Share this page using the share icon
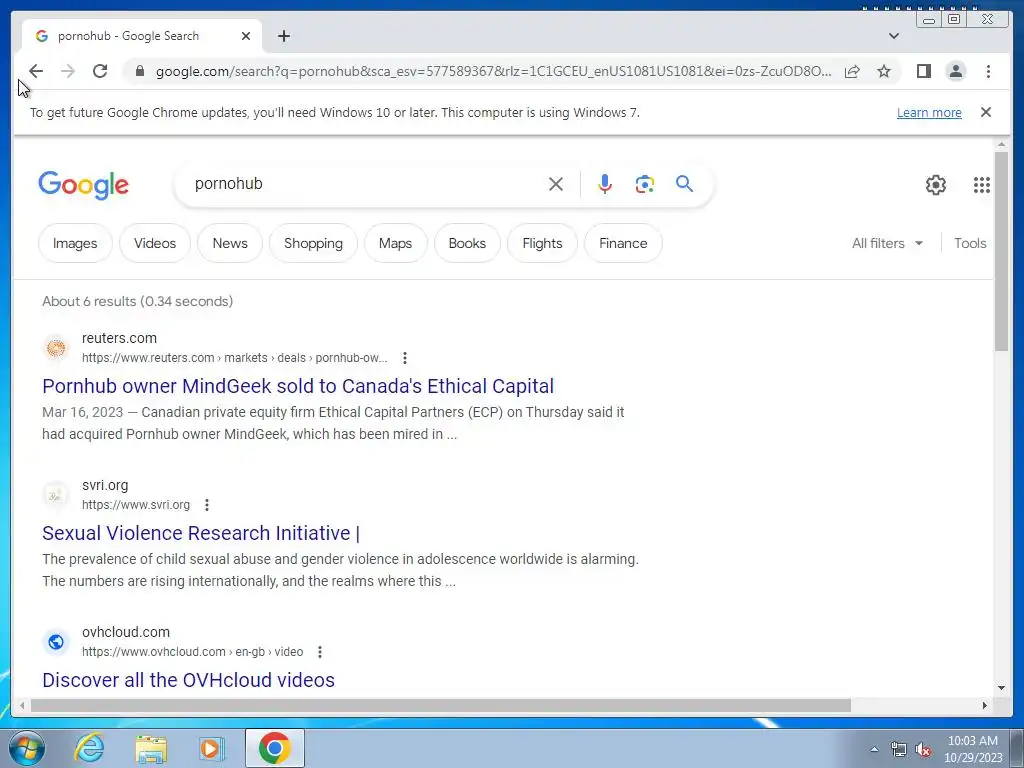 852,71
